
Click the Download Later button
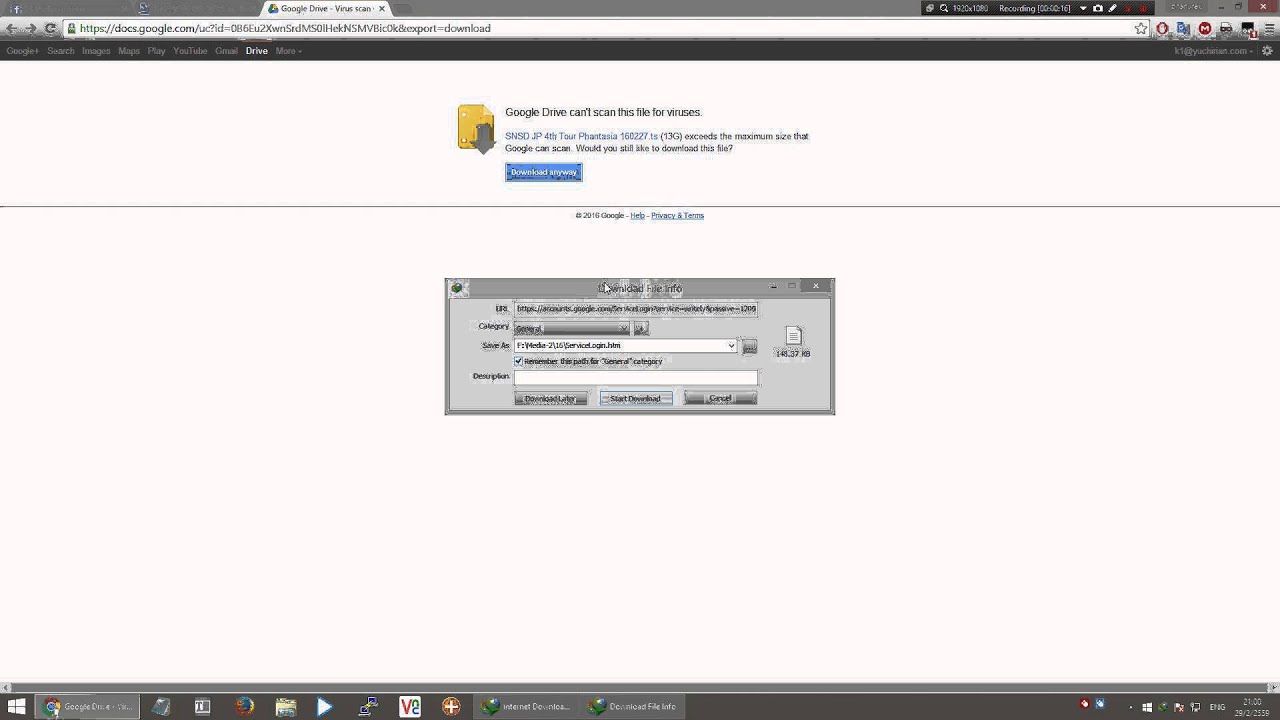[551, 398]
